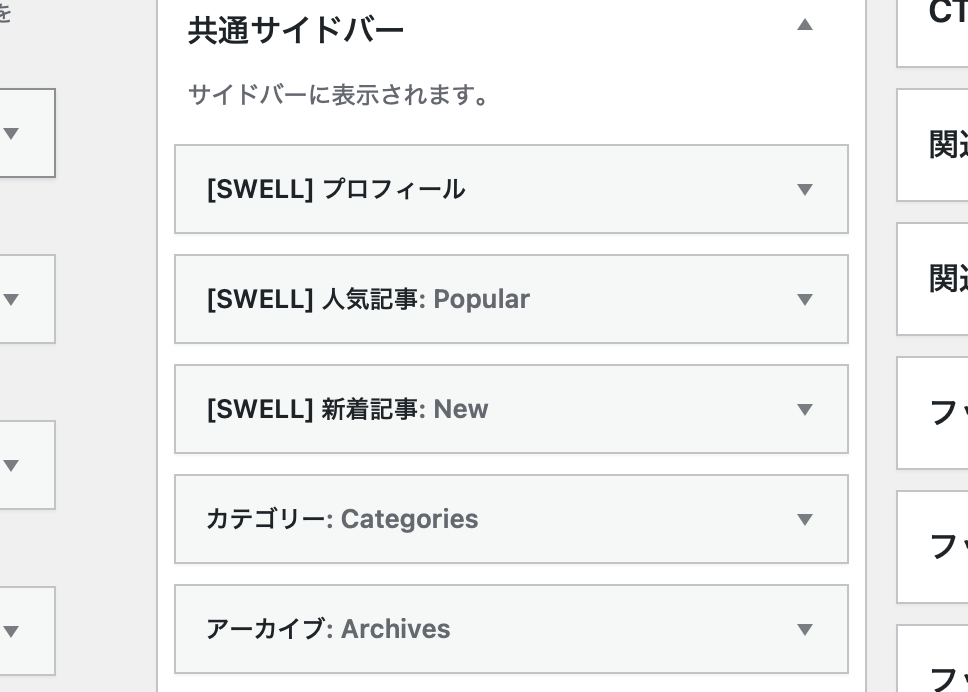Expand the [SWELL] プロフィール widget arrow
The width and height of the screenshot is (968, 692).
pyautogui.click(x=805, y=190)
